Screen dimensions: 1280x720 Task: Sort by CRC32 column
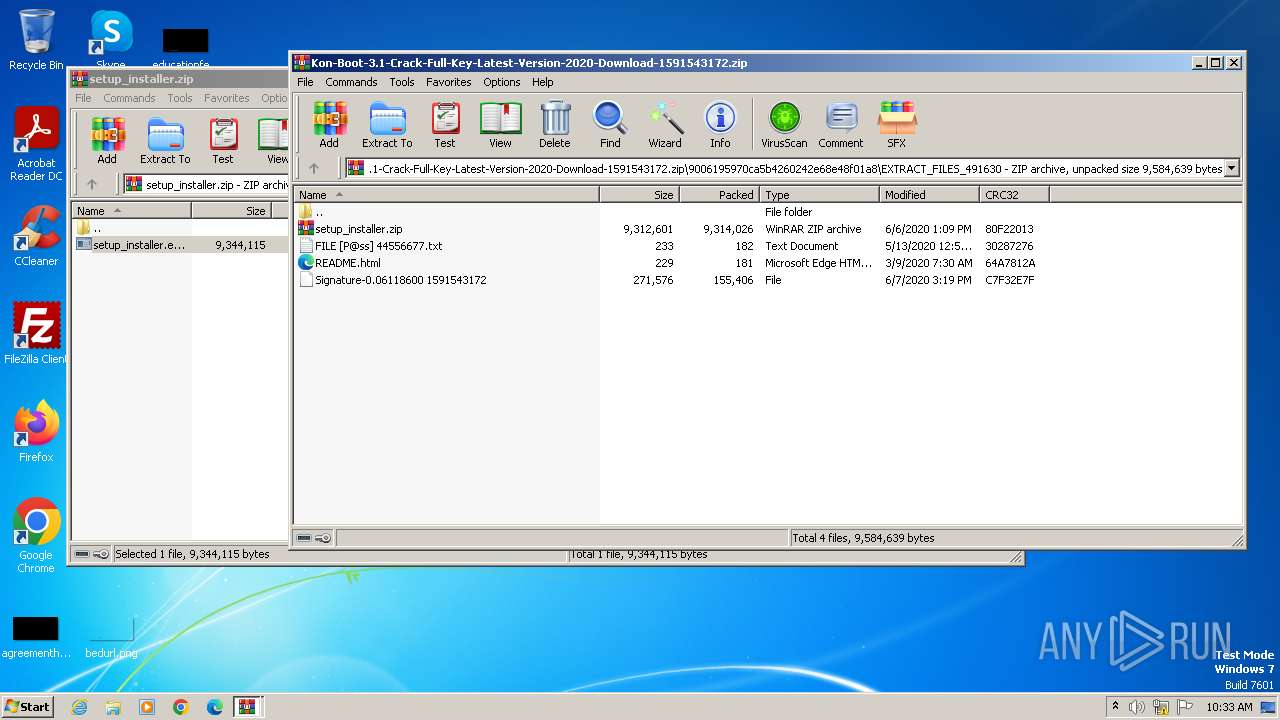[1014, 195]
